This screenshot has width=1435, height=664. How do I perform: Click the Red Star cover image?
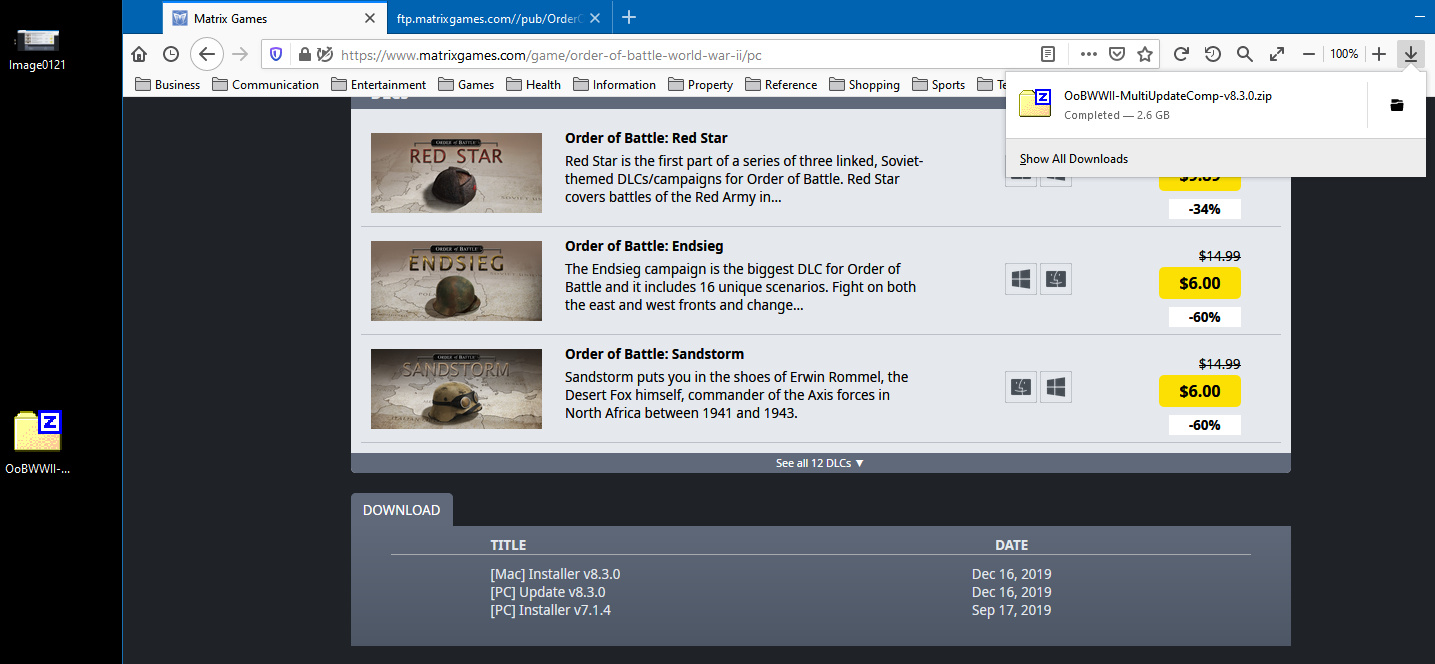click(x=456, y=172)
